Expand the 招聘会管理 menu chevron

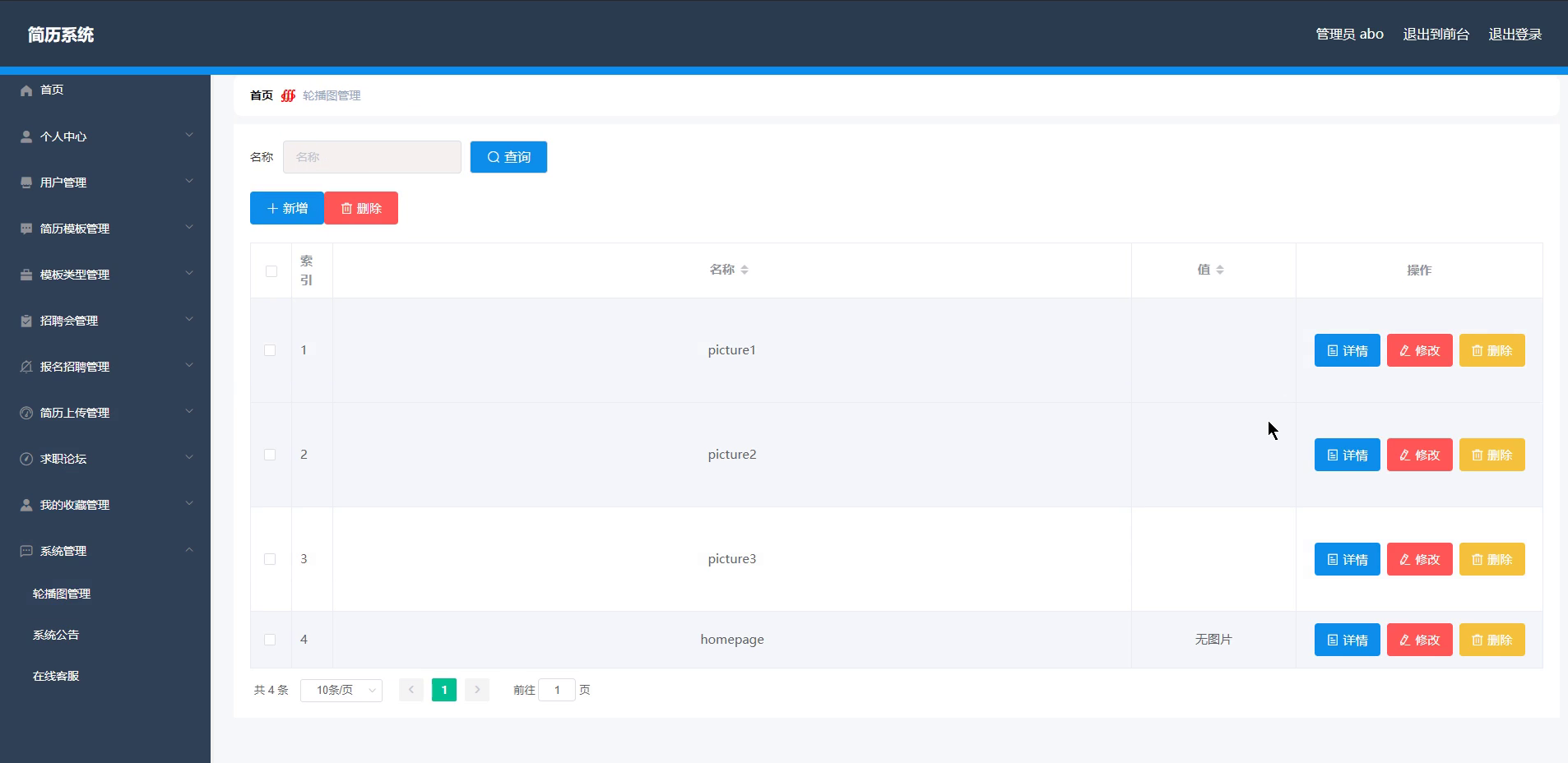click(189, 319)
